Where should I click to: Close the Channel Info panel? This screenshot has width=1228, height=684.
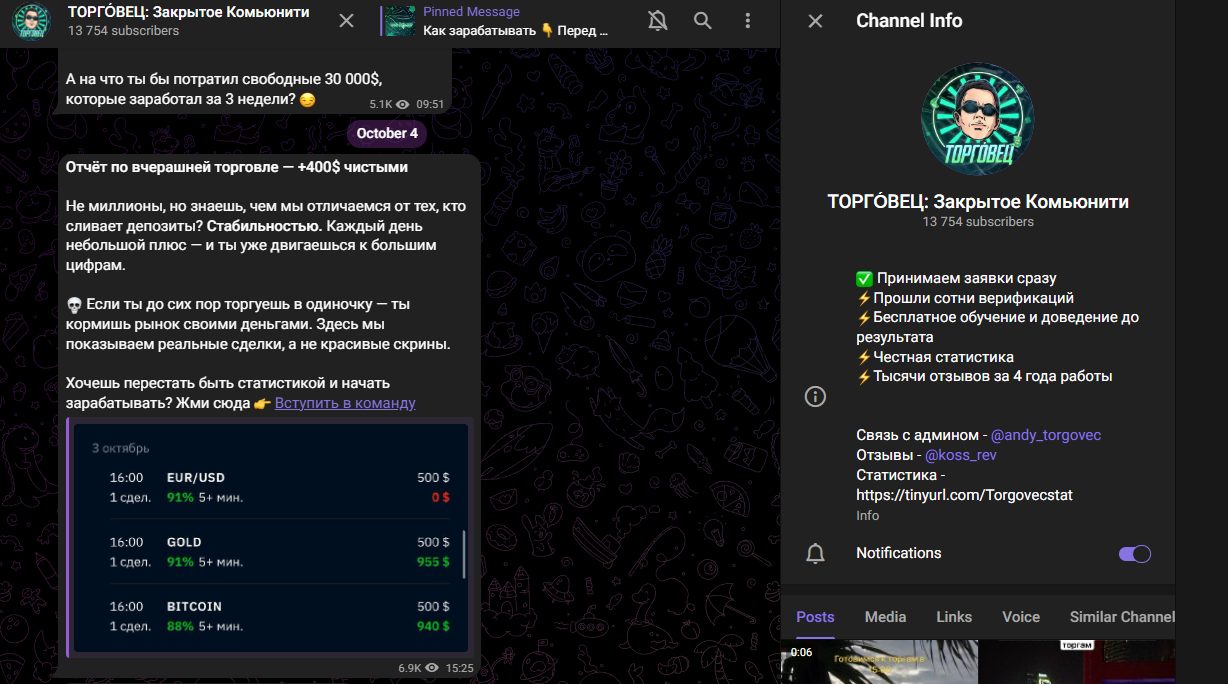[815, 21]
